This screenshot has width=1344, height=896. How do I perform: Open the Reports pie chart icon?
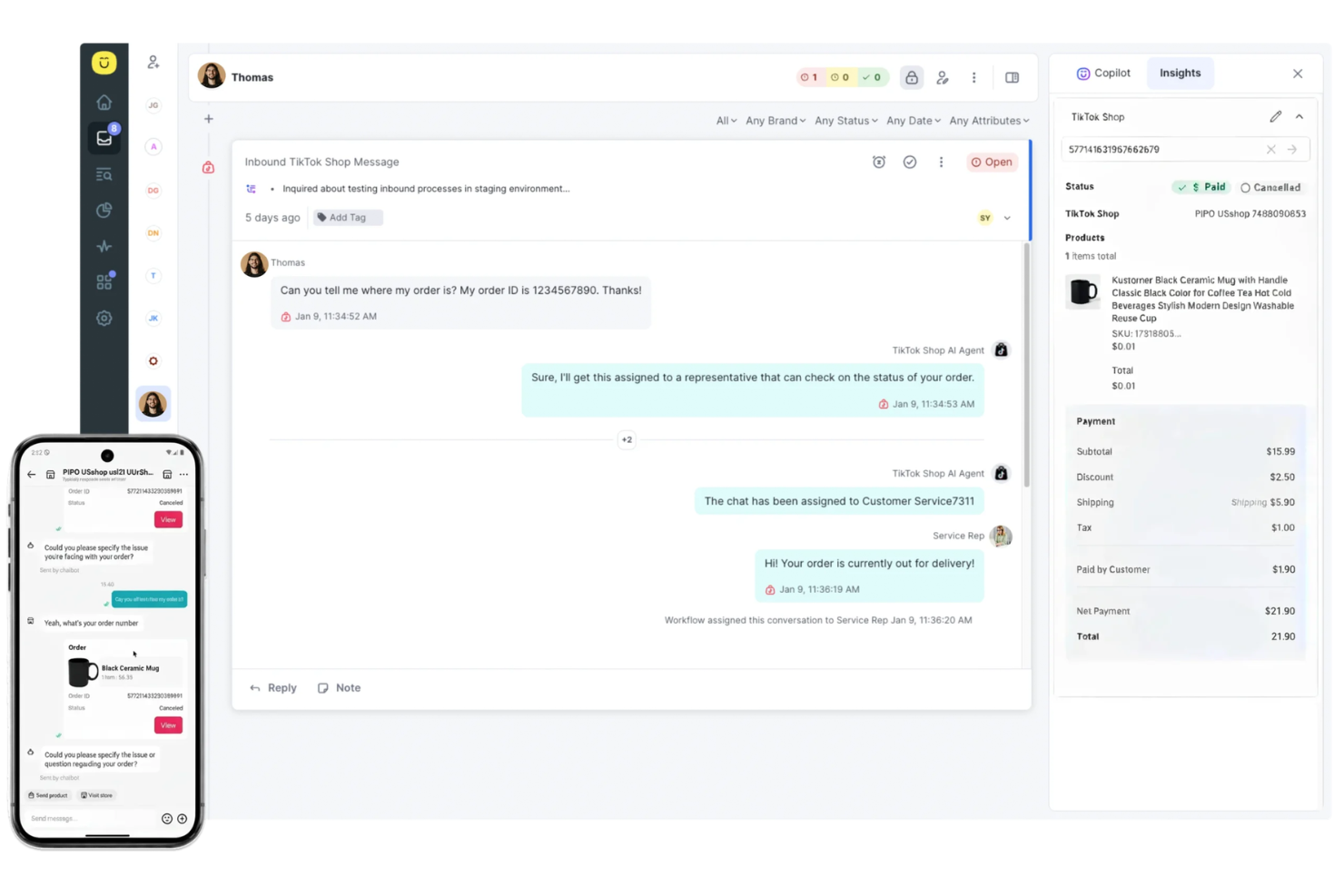pyautogui.click(x=104, y=210)
